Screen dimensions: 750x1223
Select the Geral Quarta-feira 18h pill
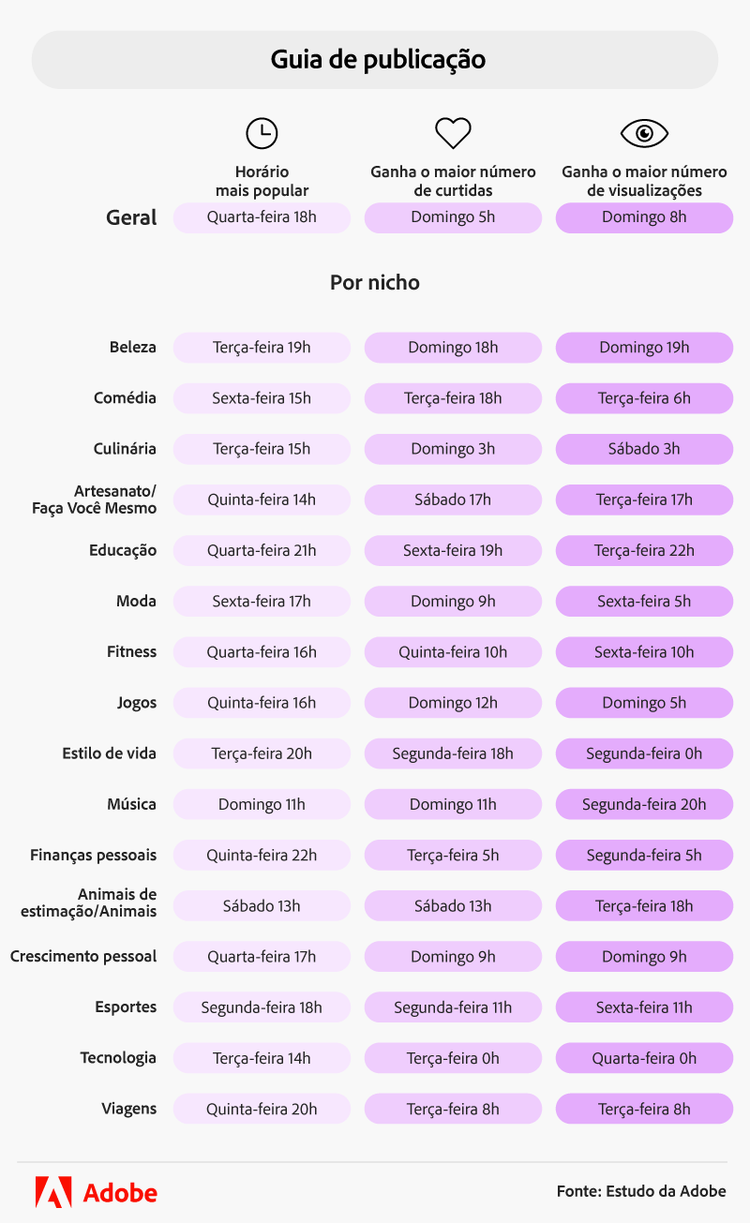pyautogui.click(x=262, y=217)
